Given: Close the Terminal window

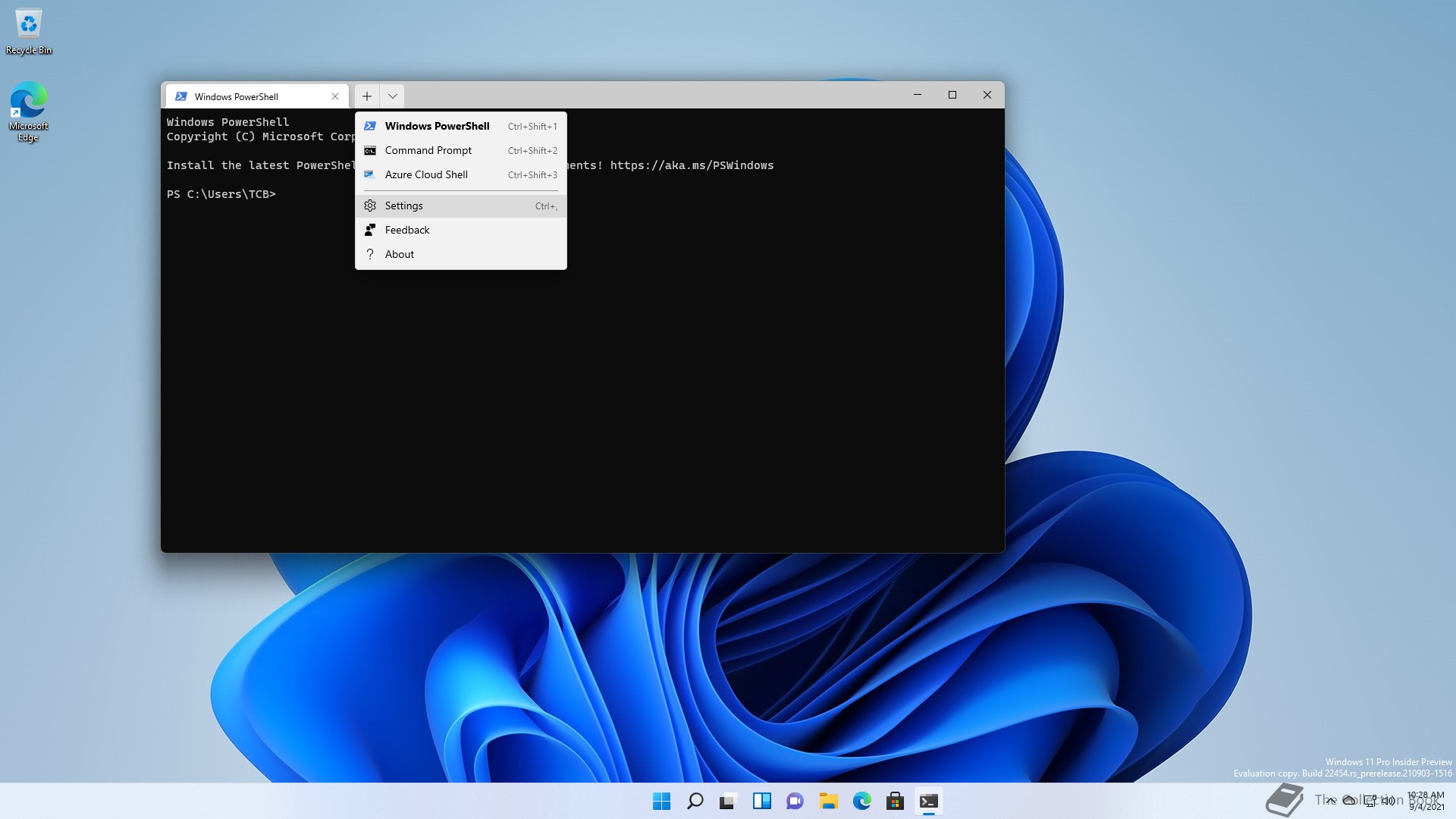Looking at the screenshot, I should [987, 95].
